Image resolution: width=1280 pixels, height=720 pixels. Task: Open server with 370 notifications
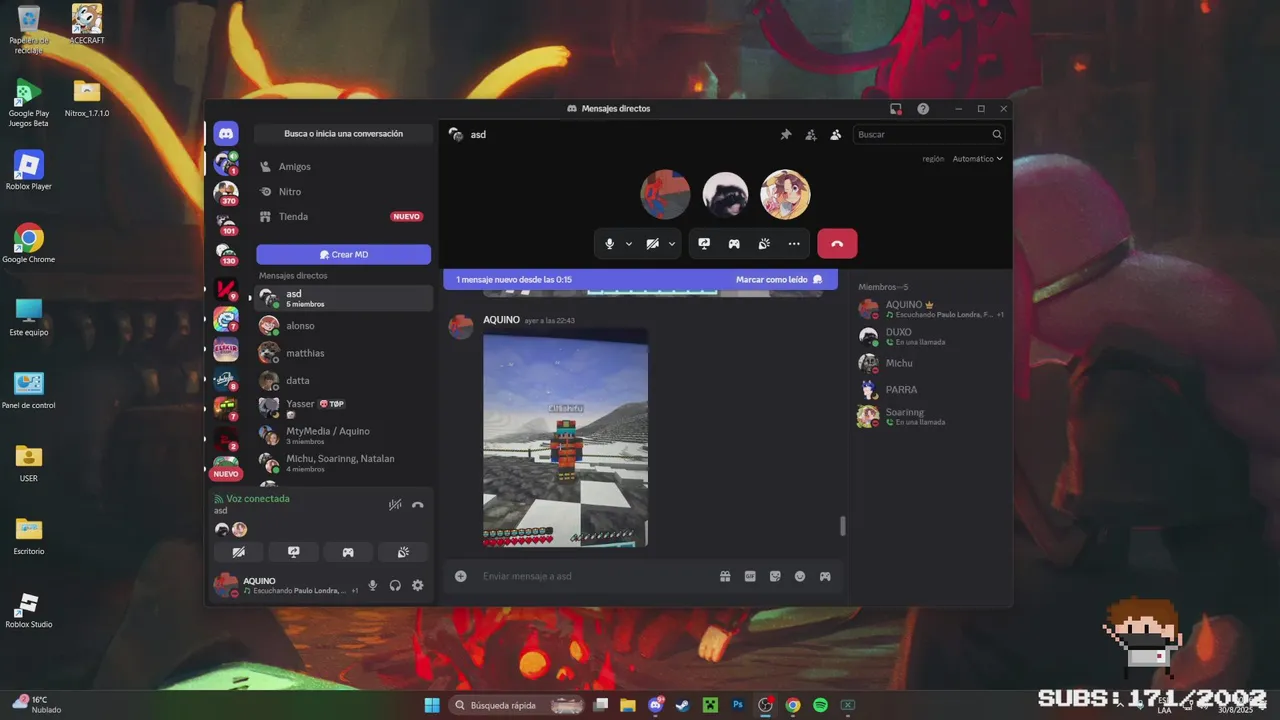(226, 192)
